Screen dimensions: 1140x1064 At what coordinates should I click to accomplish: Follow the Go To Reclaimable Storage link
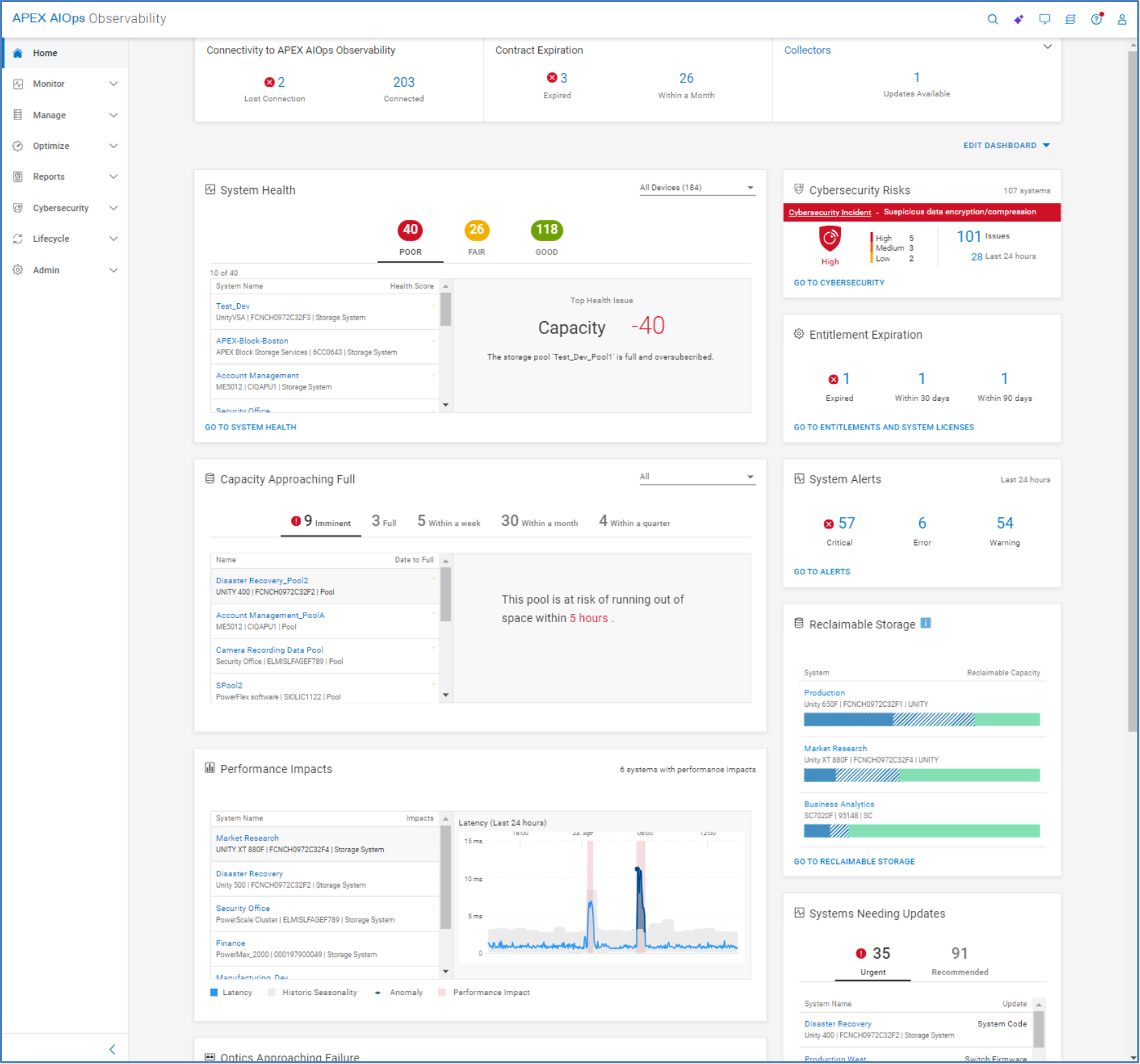854,862
